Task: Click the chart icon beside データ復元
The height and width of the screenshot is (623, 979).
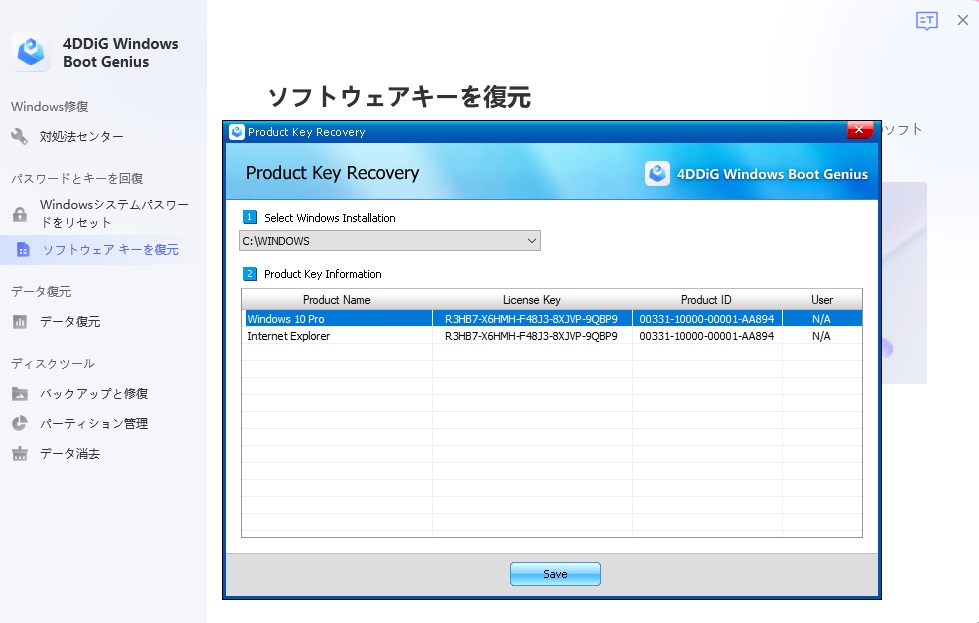Action: point(20,321)
